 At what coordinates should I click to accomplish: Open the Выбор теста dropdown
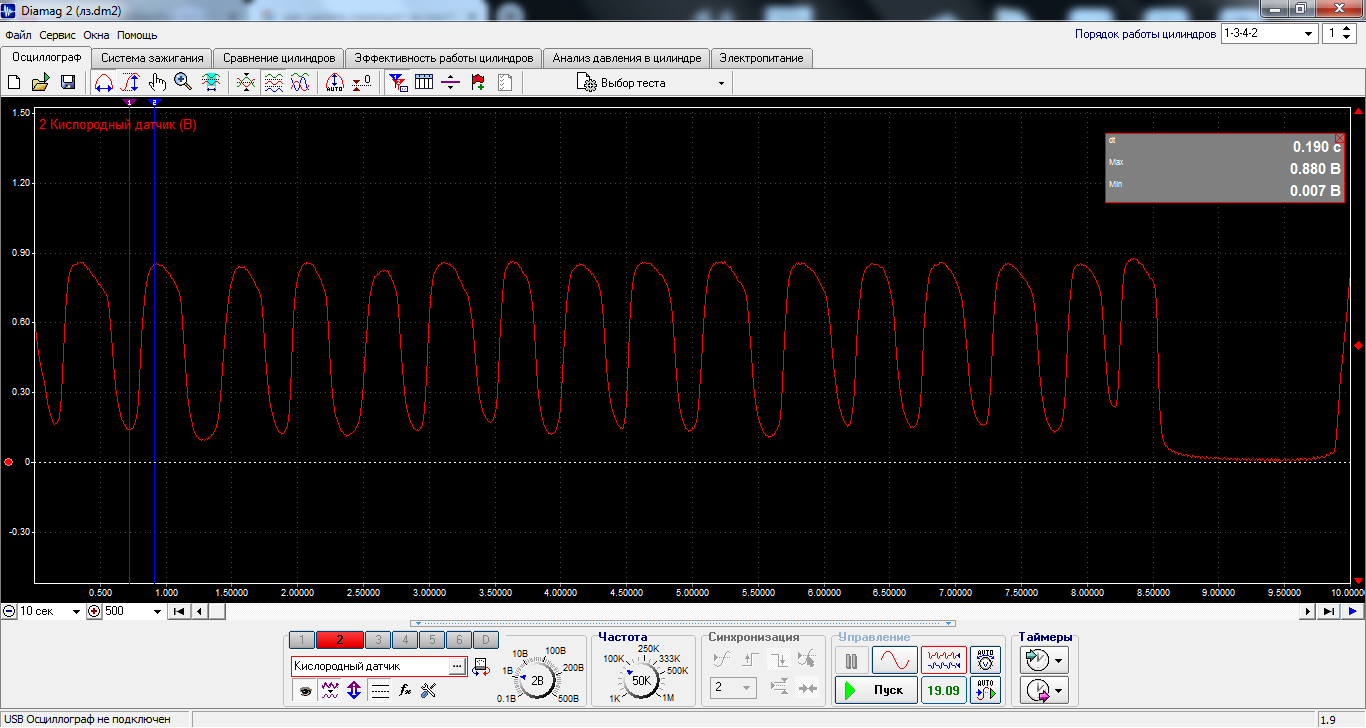651,83
